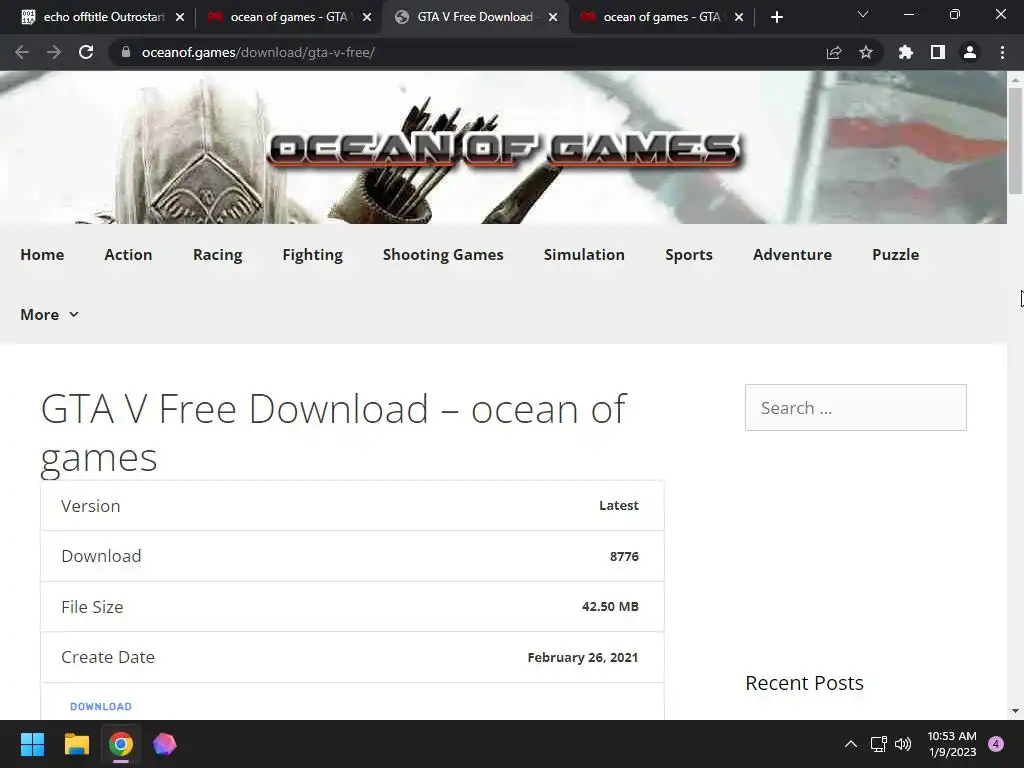
Task: Click the February 26, 2021 date
Action: [x=583, y=658]
